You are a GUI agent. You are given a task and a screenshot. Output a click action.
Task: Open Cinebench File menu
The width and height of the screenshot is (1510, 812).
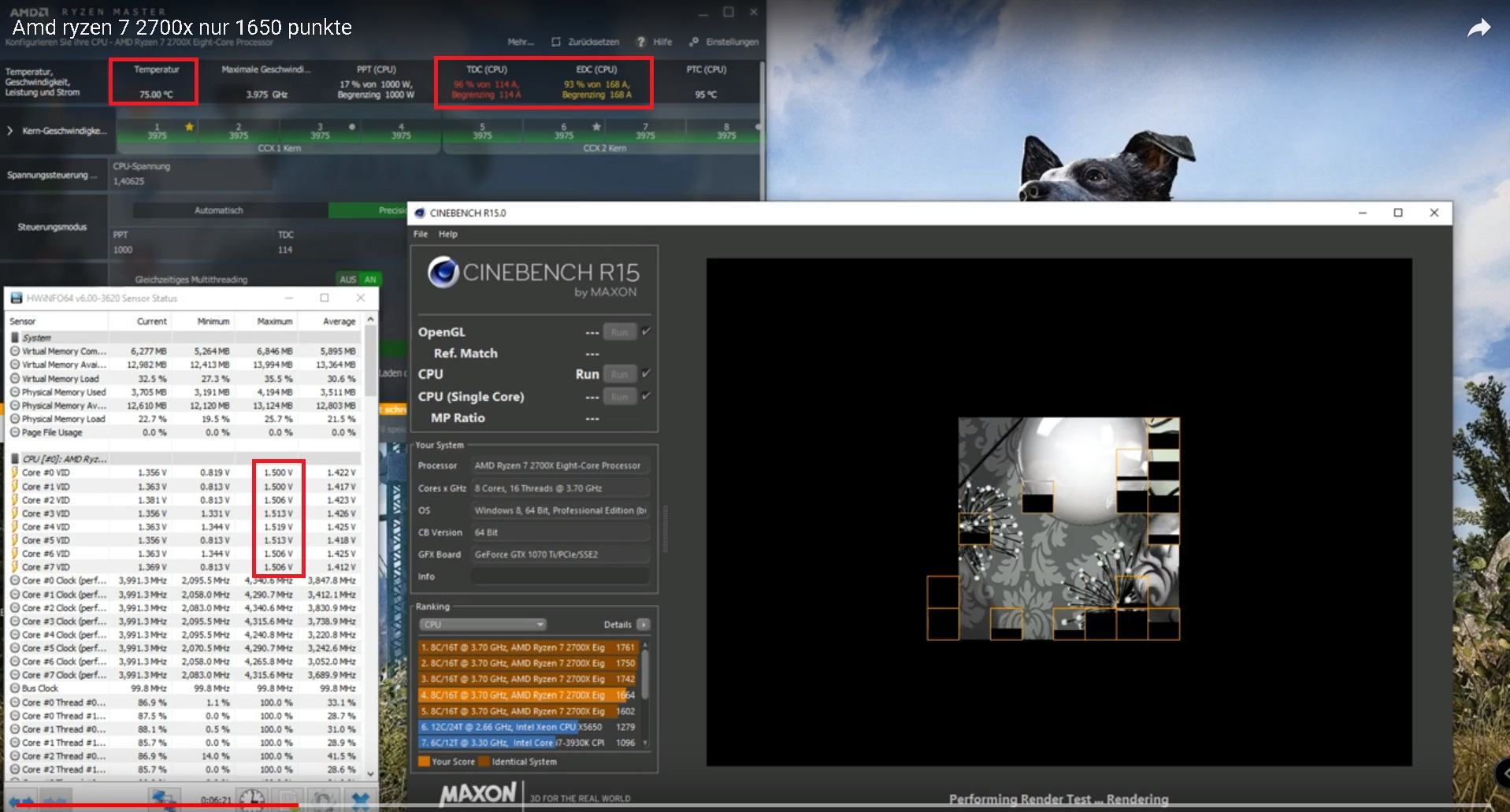click(421, 234)
